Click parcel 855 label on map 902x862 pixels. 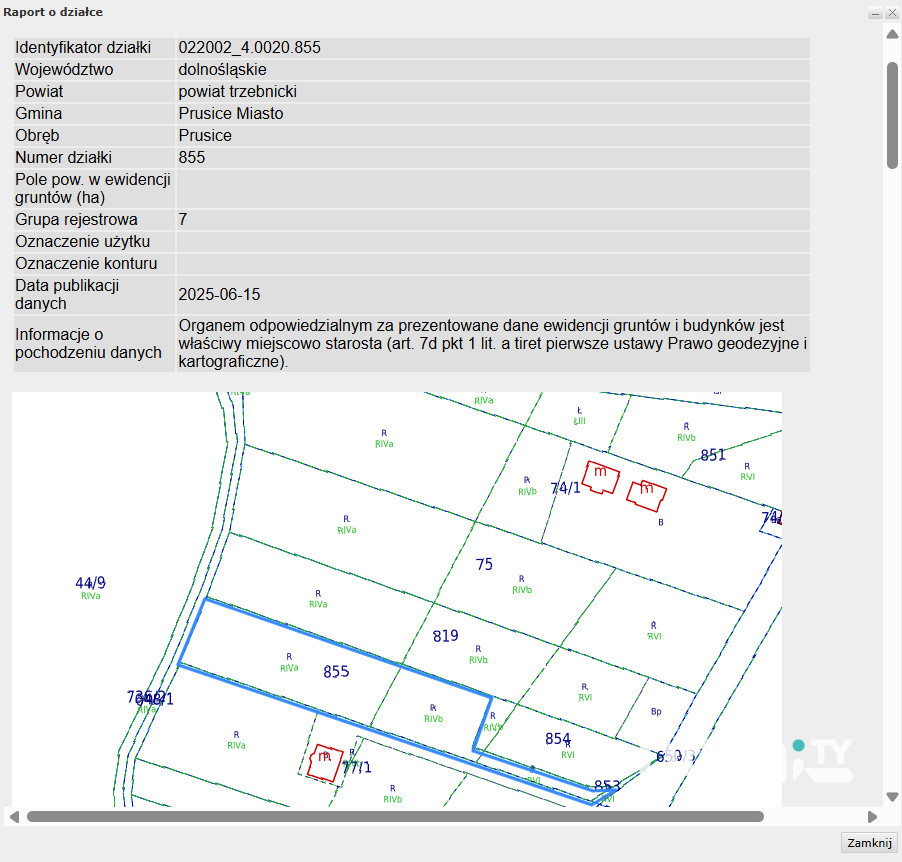click(336, 672)
